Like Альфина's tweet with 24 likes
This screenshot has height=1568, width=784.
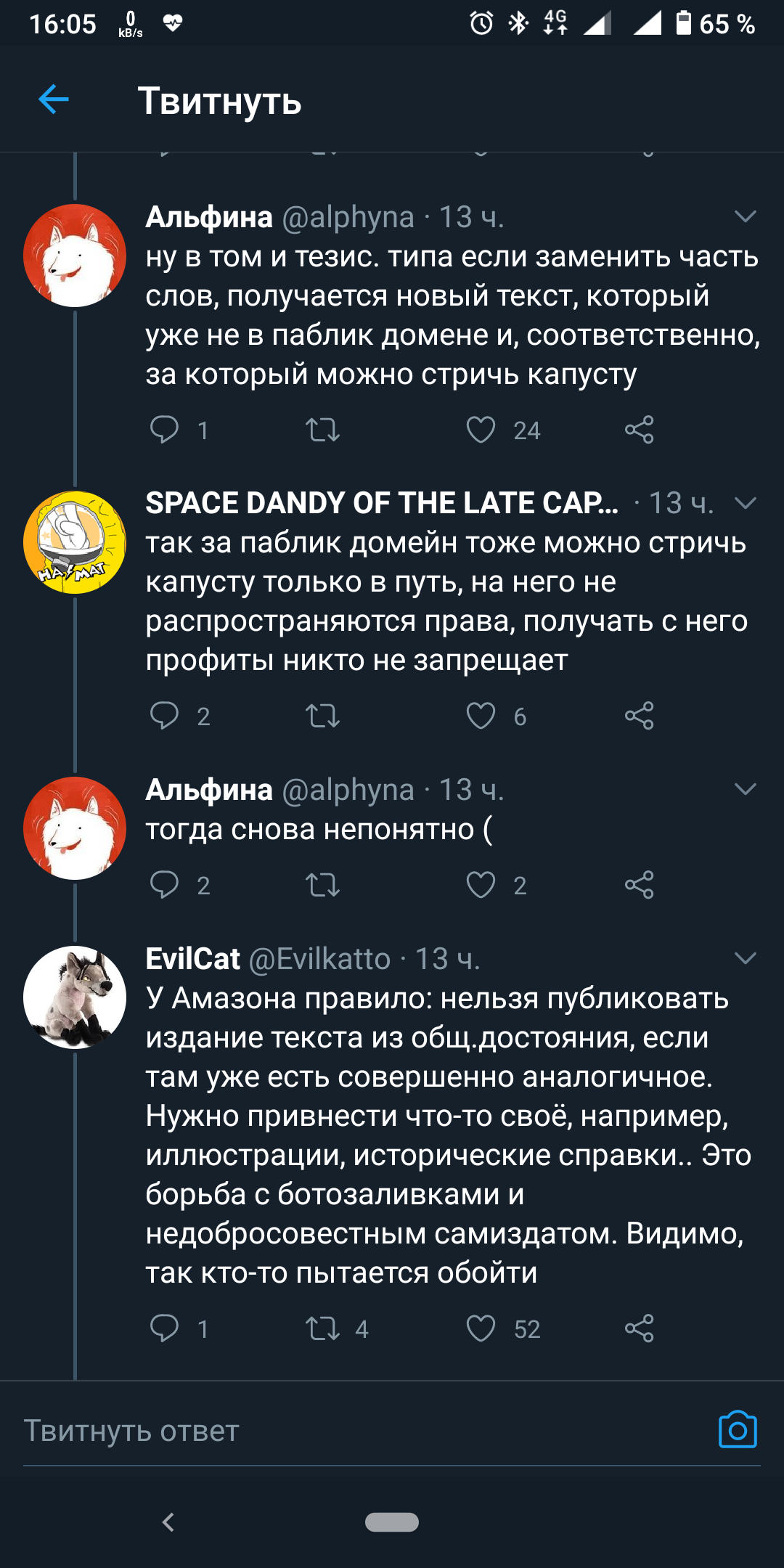click(x=481, y=430)
